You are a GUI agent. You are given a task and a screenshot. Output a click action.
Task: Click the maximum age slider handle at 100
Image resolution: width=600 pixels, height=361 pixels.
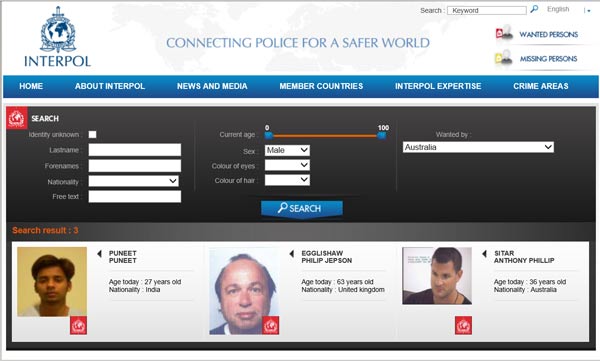(382, 135)
